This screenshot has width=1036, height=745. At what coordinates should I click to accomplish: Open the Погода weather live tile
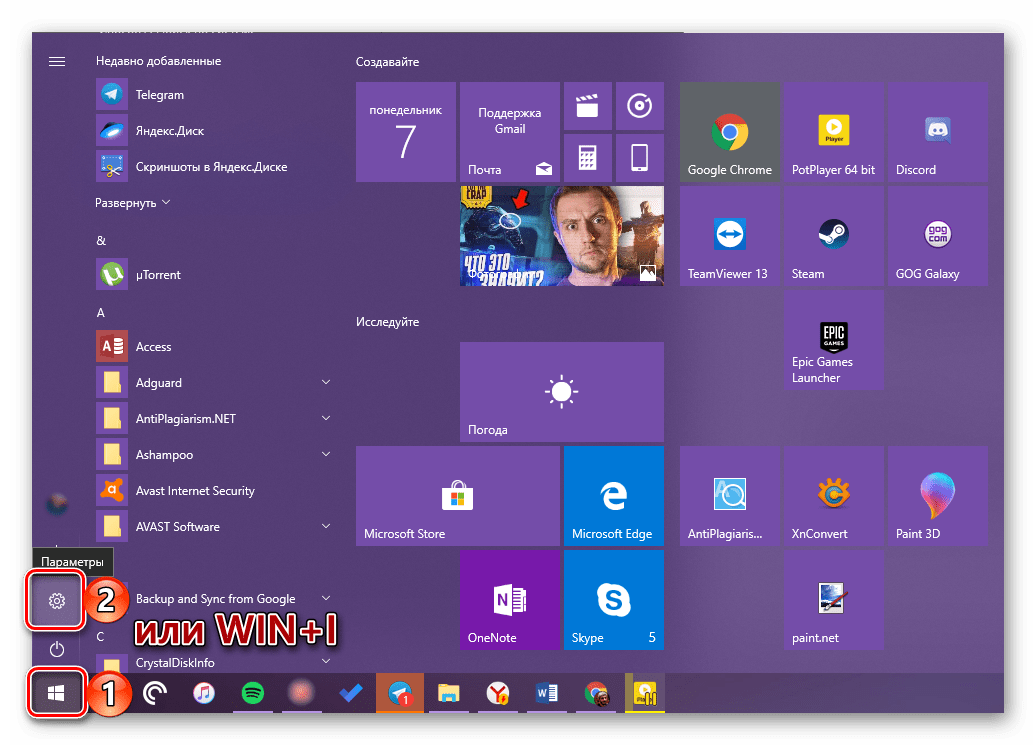(x=561, y=392)
